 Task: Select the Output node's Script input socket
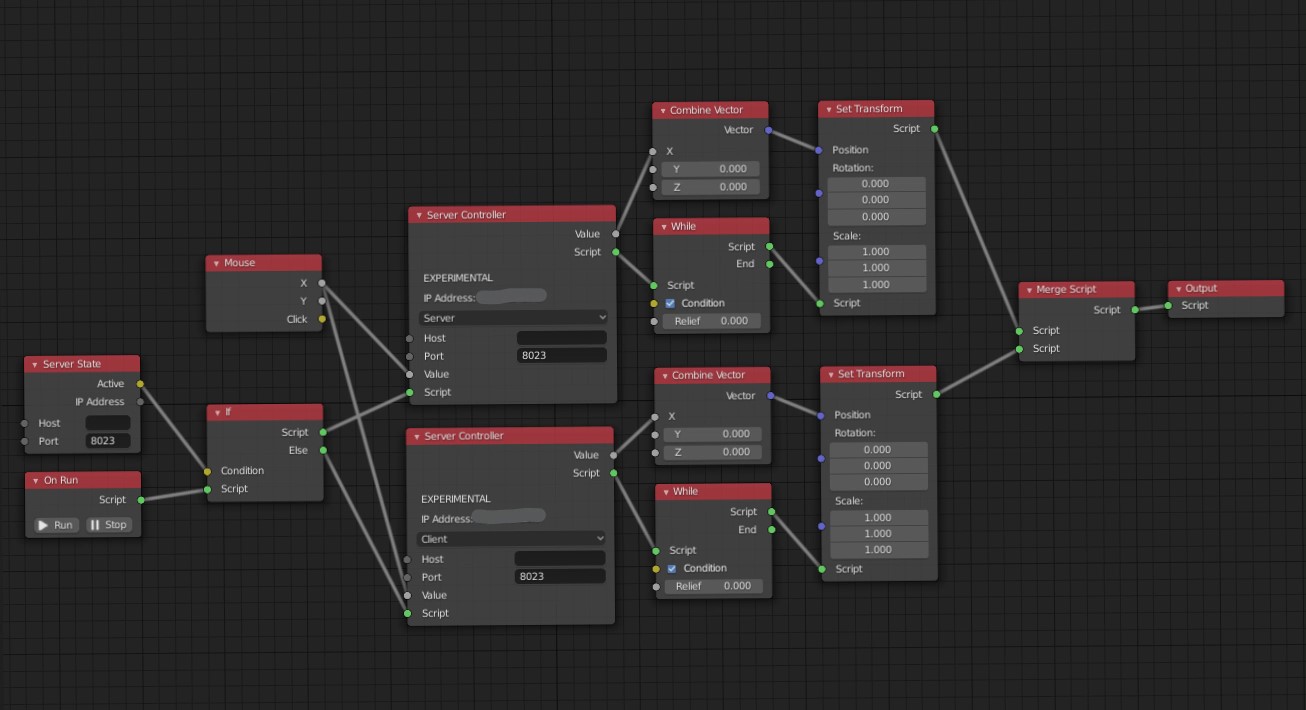tap(1168, 306)
